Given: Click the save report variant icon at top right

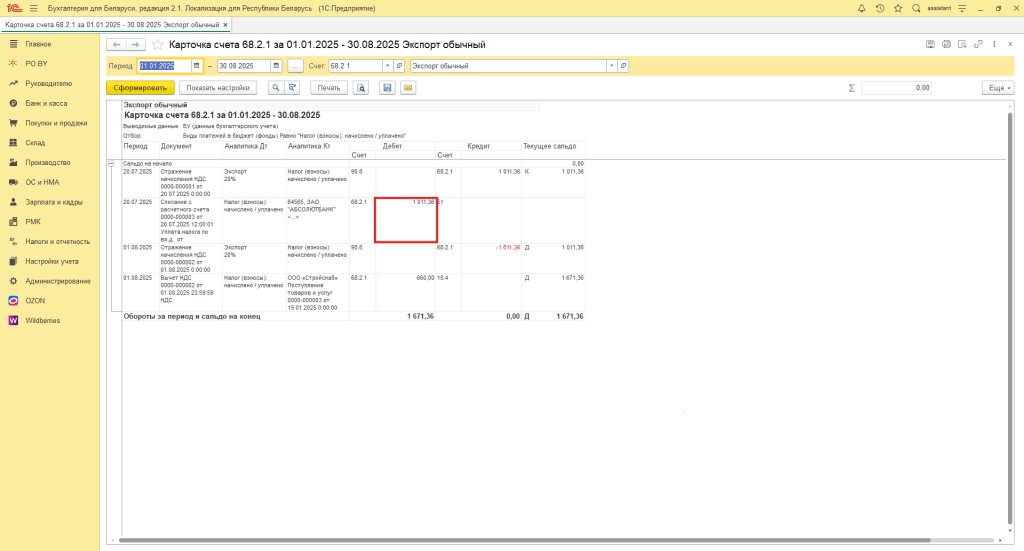Looking at the screenshot, I should point(930,44).
